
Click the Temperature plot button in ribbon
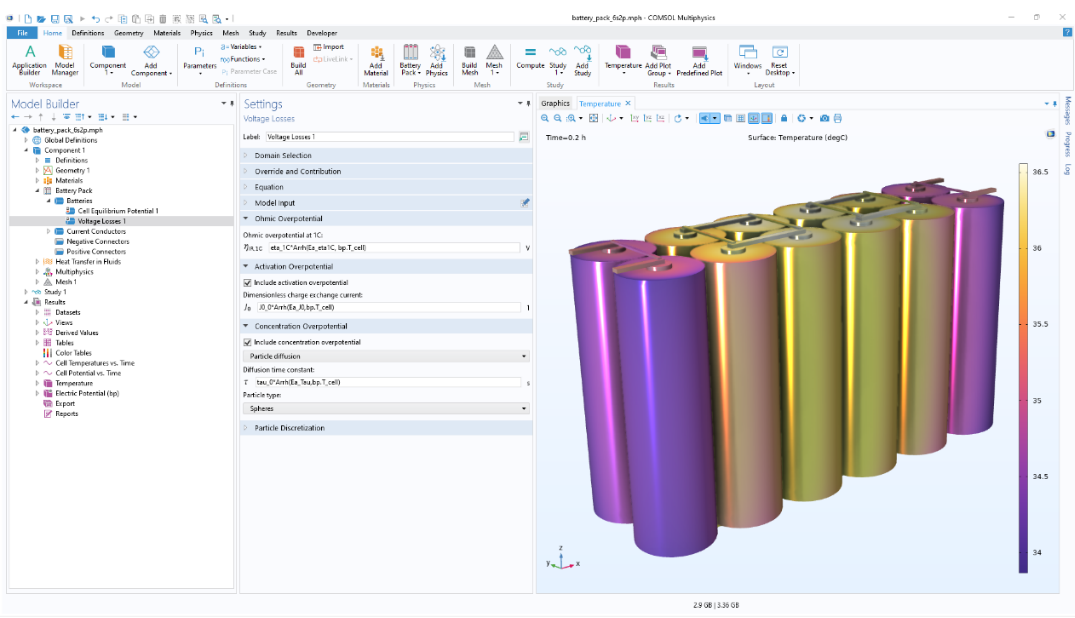click(x=623, y=60)
